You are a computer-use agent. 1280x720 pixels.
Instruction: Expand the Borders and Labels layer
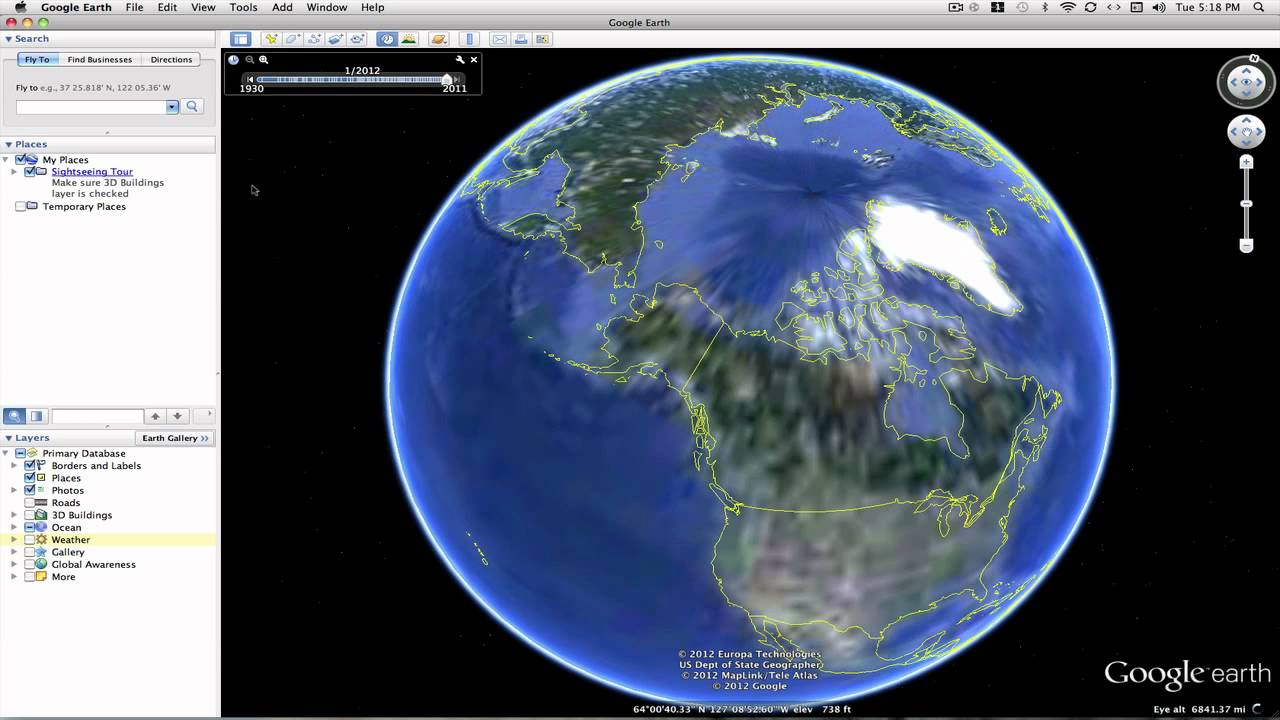(x=15, y=466)
